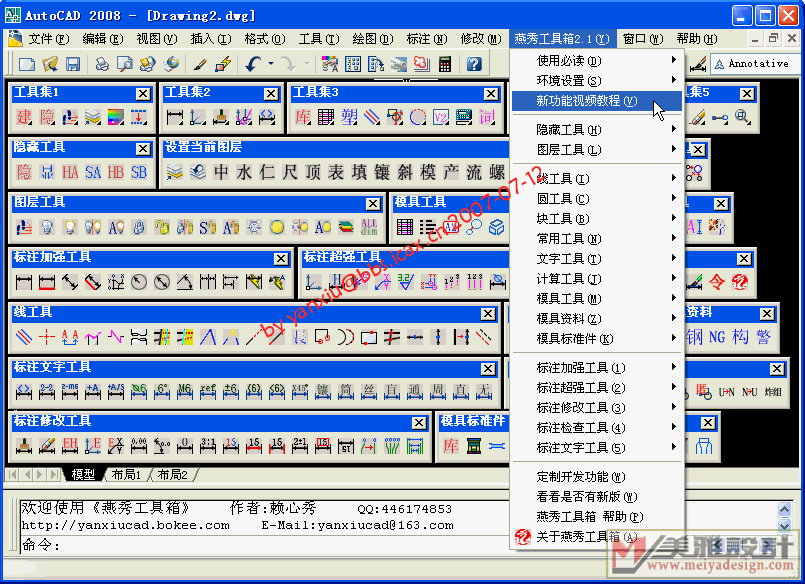Viewport: 805px width, 584px height.
Task: Choose 定制开发功能(W) from the menu
Action: [598, 477]
